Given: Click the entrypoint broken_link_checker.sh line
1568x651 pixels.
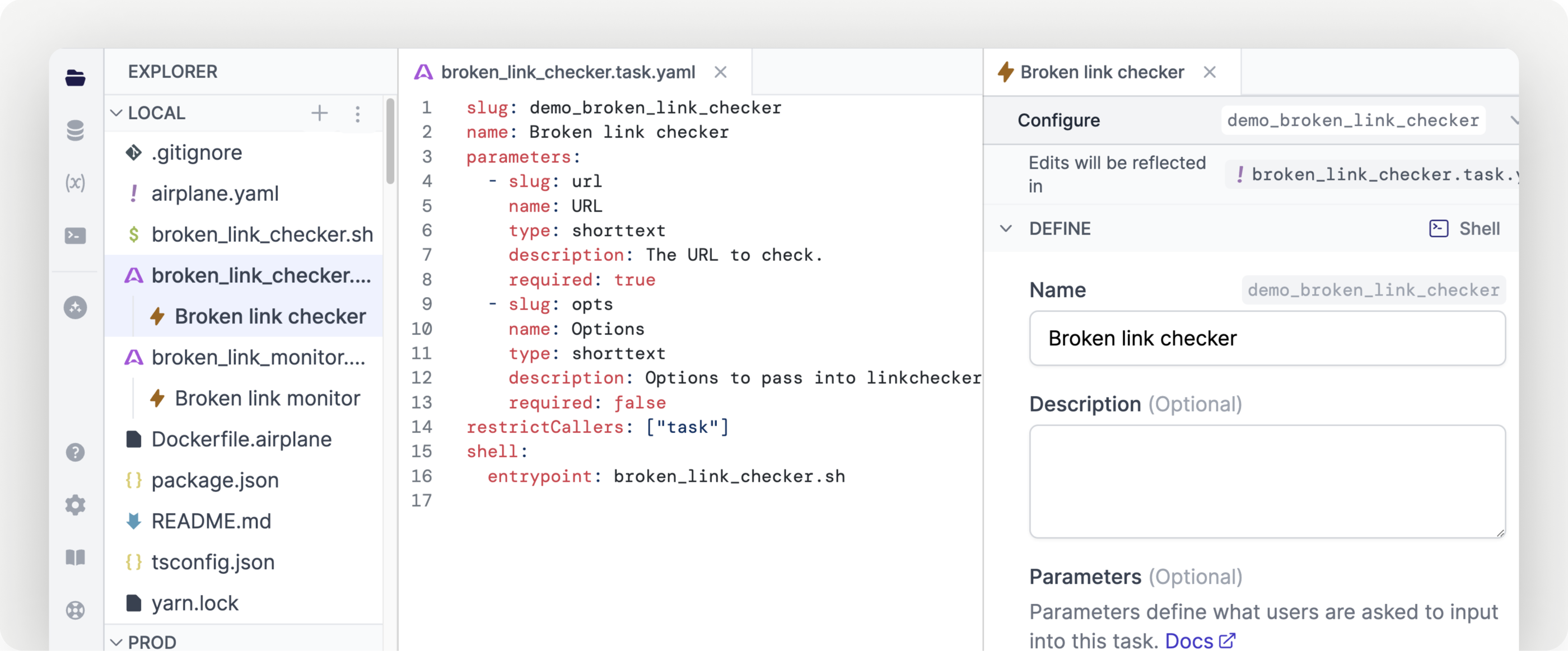Looking at the screenshot, I should click(x=666, y=476).
